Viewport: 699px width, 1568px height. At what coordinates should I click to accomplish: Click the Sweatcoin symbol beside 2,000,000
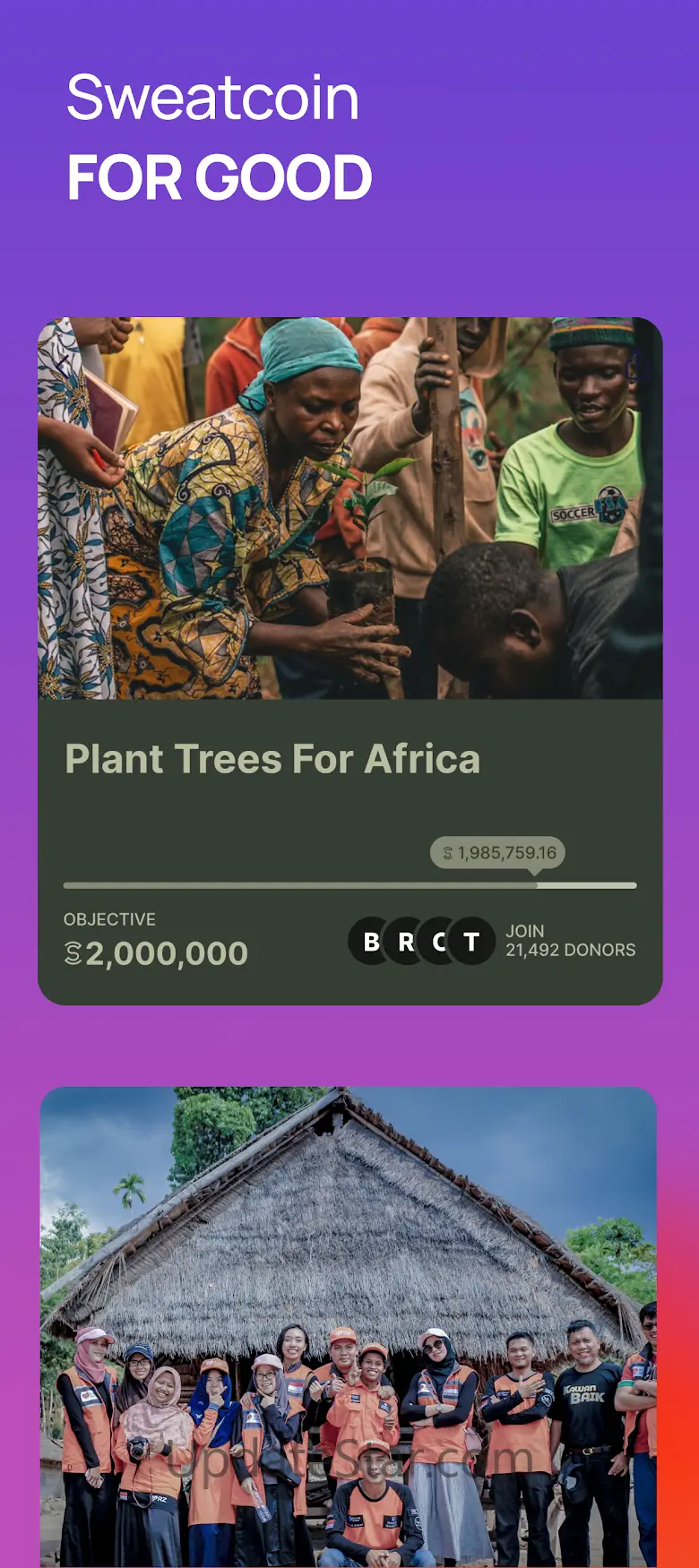tap(73, 954)
